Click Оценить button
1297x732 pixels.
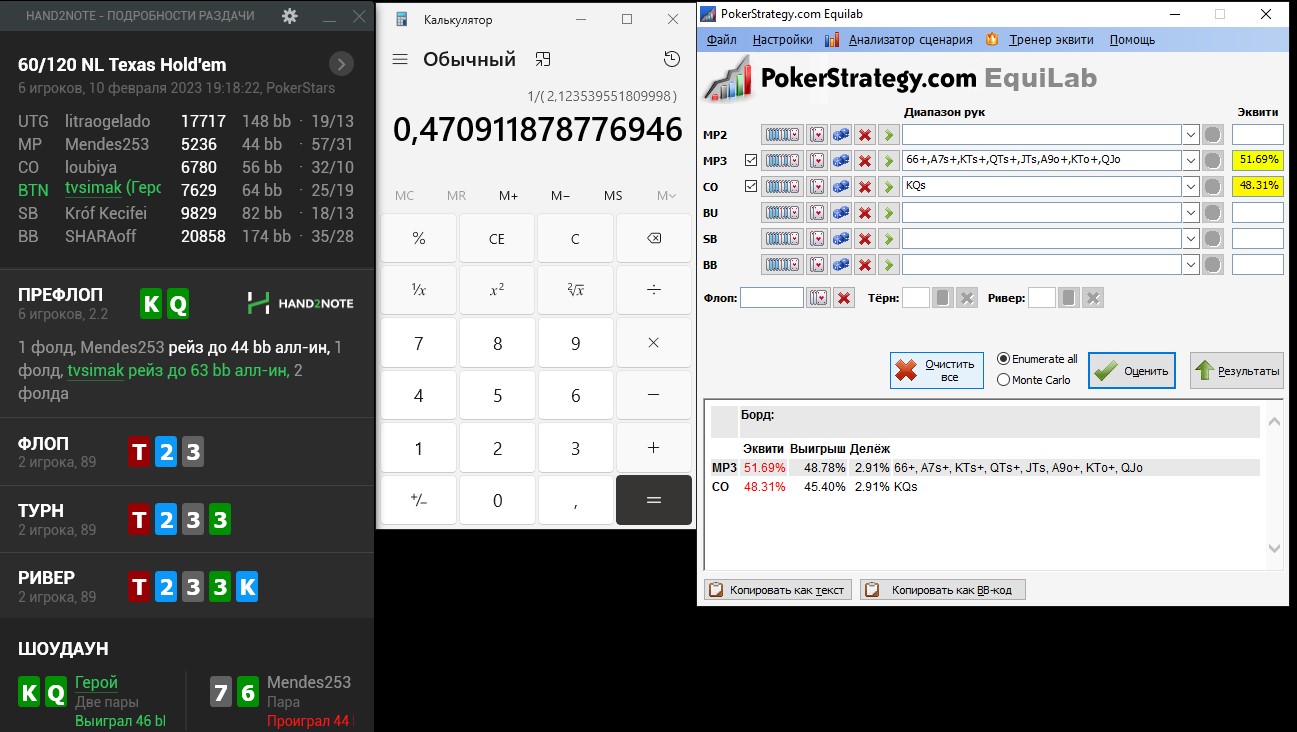1132,371
